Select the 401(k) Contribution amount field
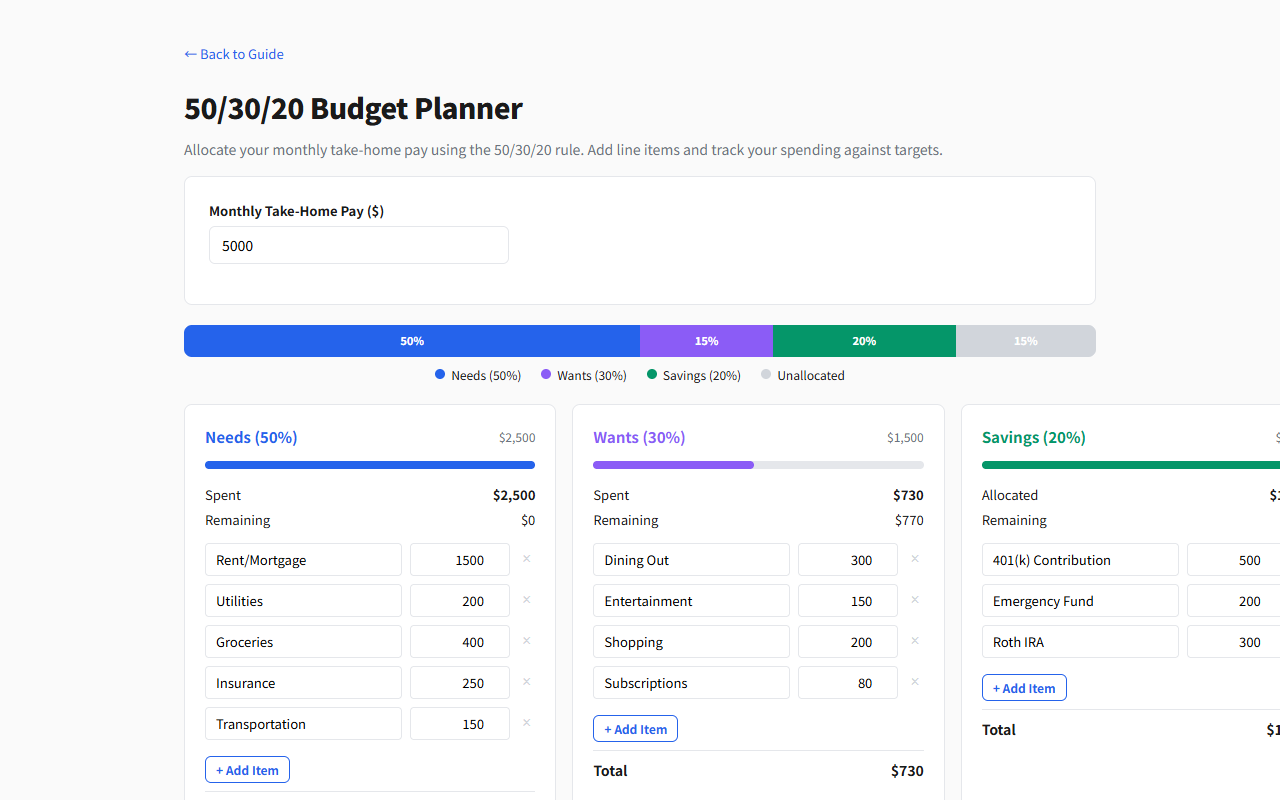The width and height of the screenshot is (1280, 800). [x=1240, y=559]
